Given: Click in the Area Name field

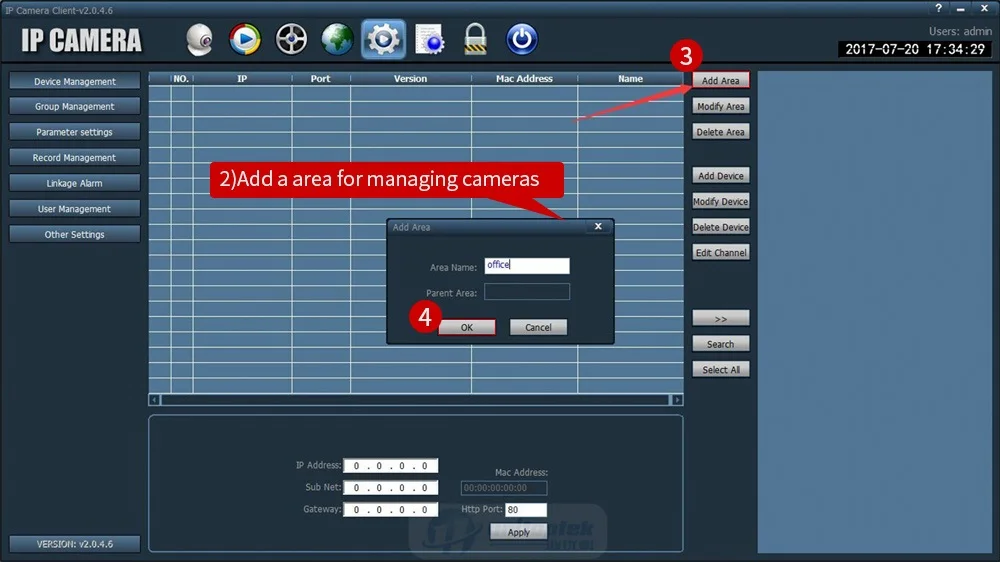Looking at the screenshot, I should pos(527,265).
